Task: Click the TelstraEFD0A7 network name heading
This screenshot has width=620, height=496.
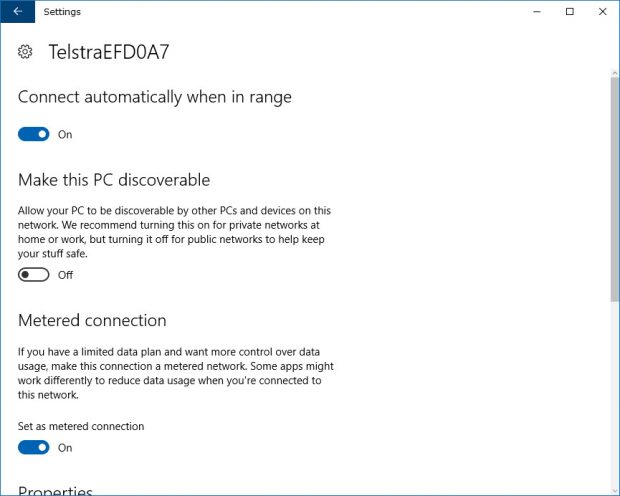Action: click(109, 53)
